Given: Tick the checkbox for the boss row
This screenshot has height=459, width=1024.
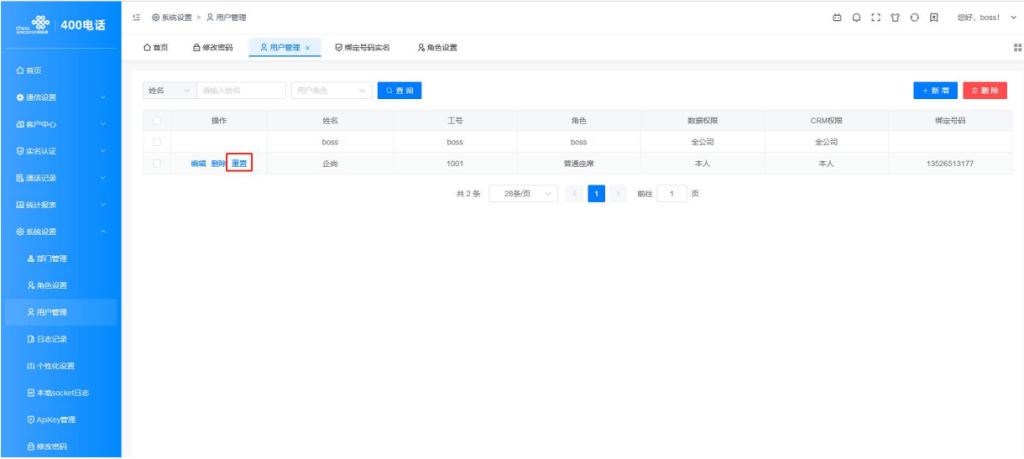Looking at the screenshot, I should pos(156,142).
